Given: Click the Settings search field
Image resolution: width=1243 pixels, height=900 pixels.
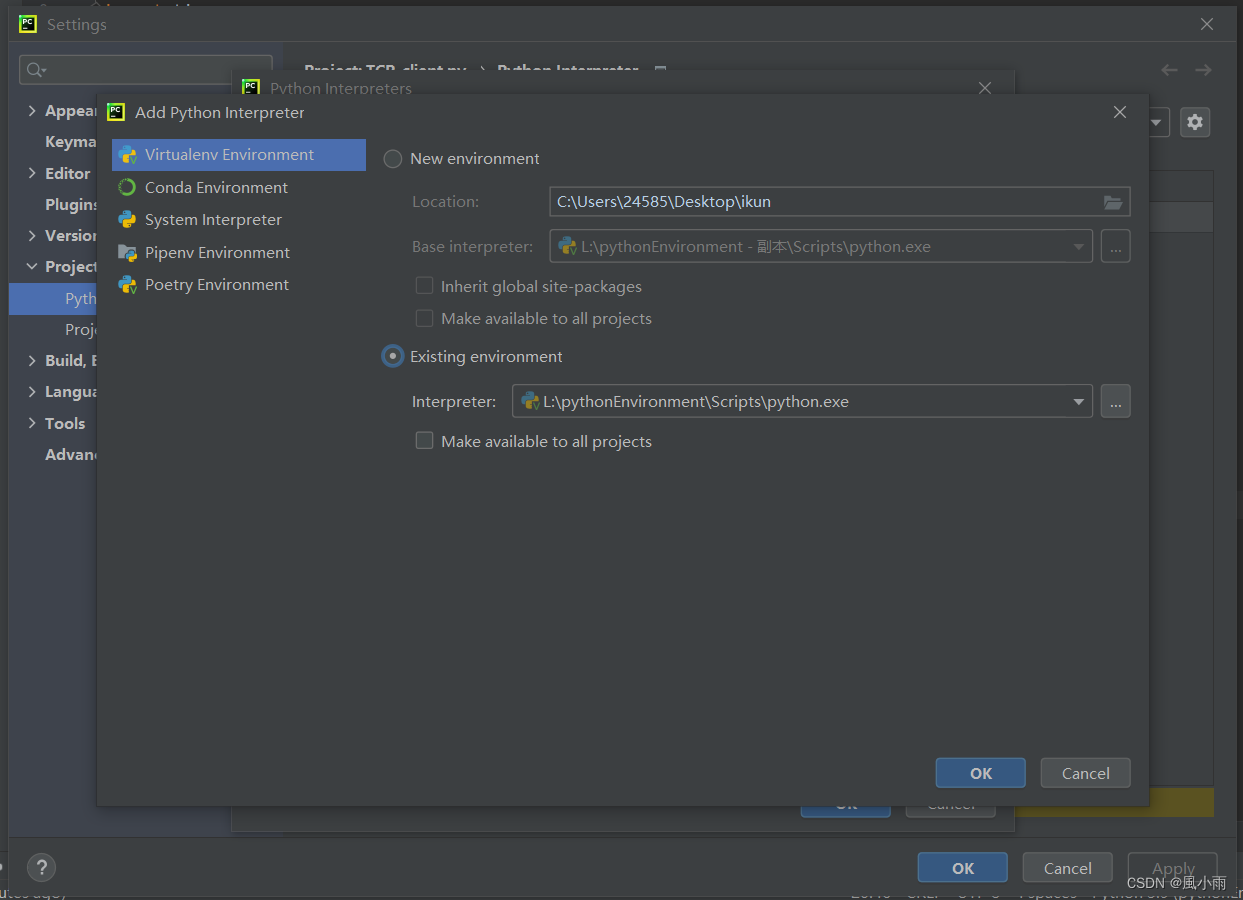Looking at the screenshot, I should (x=146, y=69).
